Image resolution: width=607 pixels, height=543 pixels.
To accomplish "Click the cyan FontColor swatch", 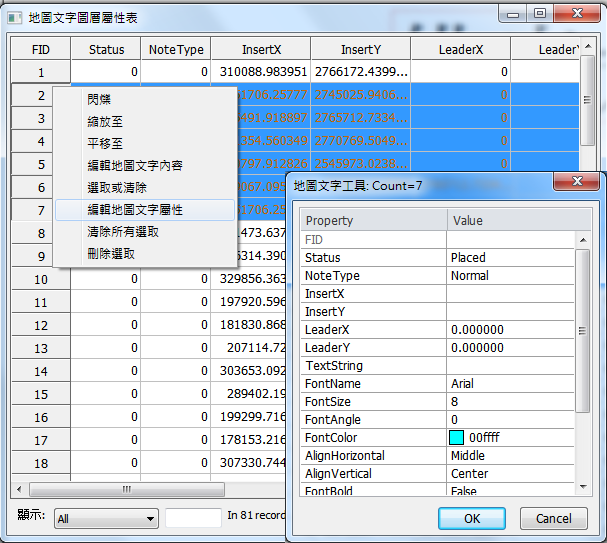I will tap(457, 438).
